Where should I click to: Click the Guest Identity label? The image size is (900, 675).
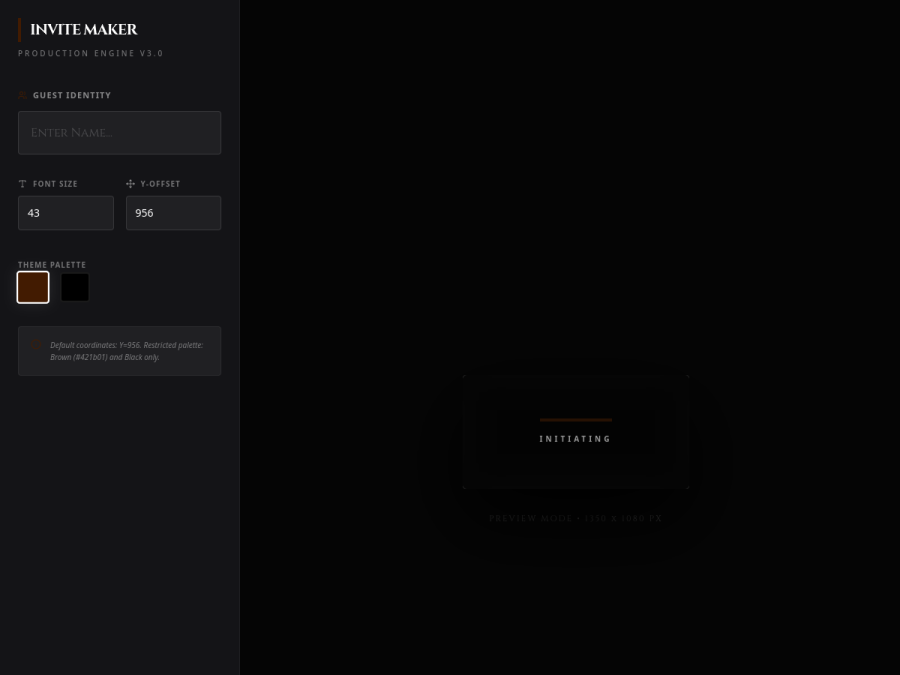coord(72,95)
